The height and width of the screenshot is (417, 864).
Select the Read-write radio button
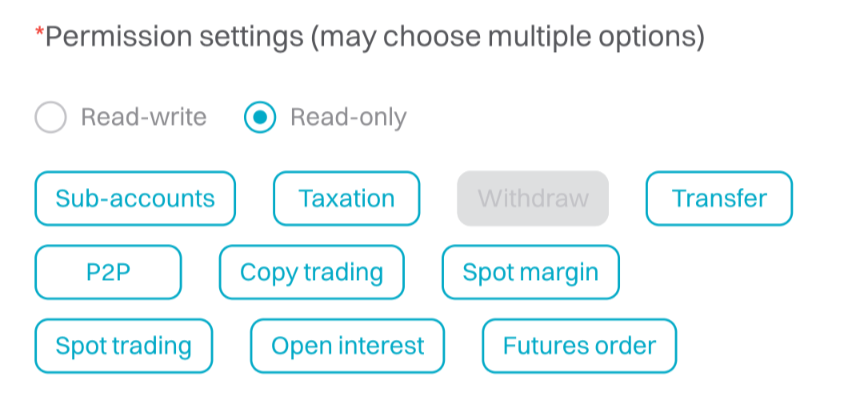[x=50, y=118]
